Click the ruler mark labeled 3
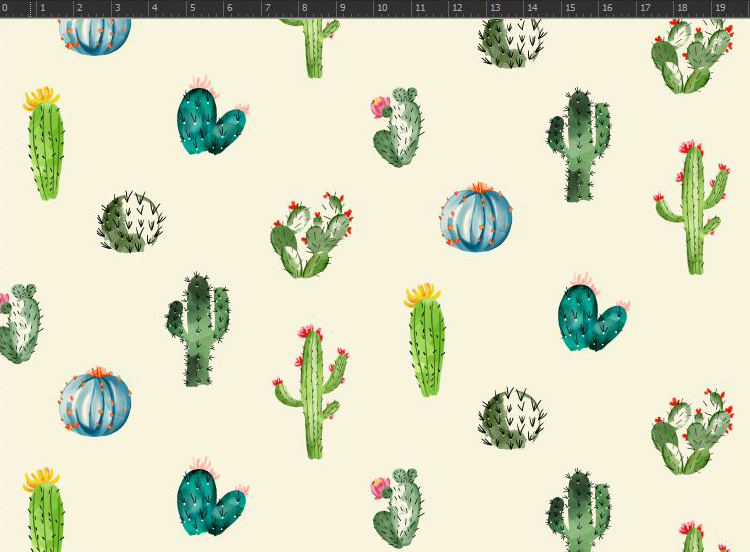Viewport: 750px width, 552px height. click(118, 8)
